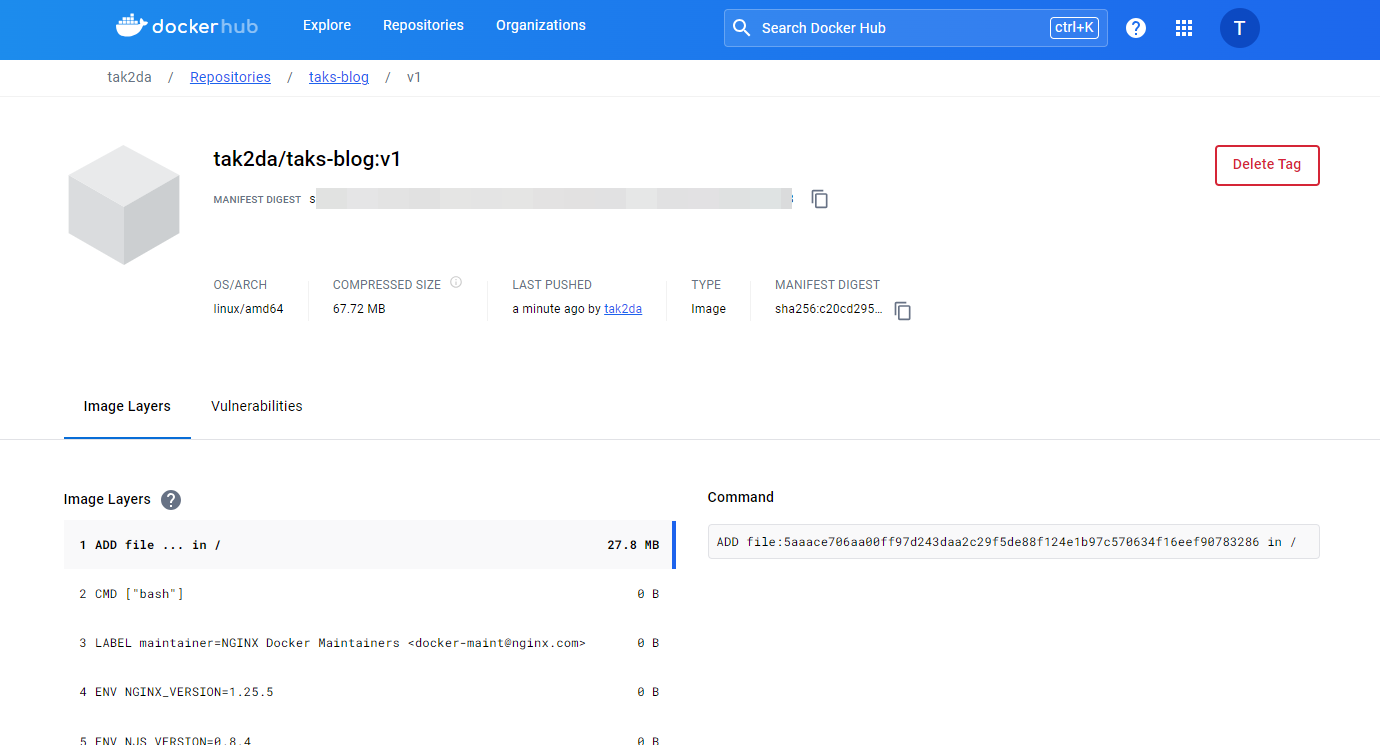
Task: Switch to the Vulnerabilities tab
Action: [x=257, y=406]
